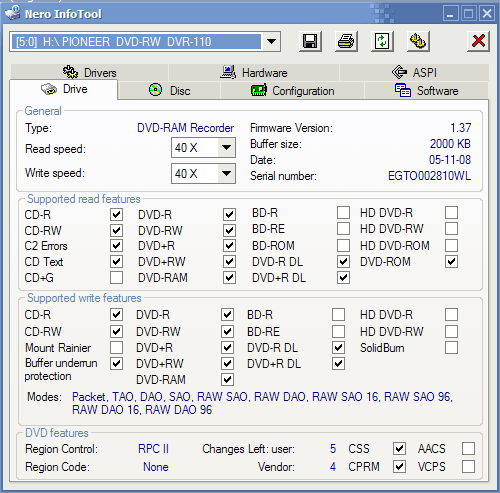
Task: Switch to the Disc tab
Action: tap(169, 90)
